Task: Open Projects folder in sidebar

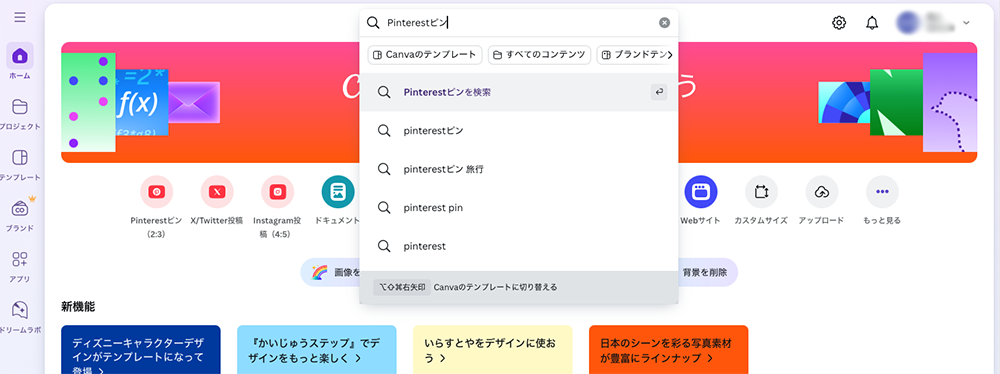Action: tap(20, 113)
